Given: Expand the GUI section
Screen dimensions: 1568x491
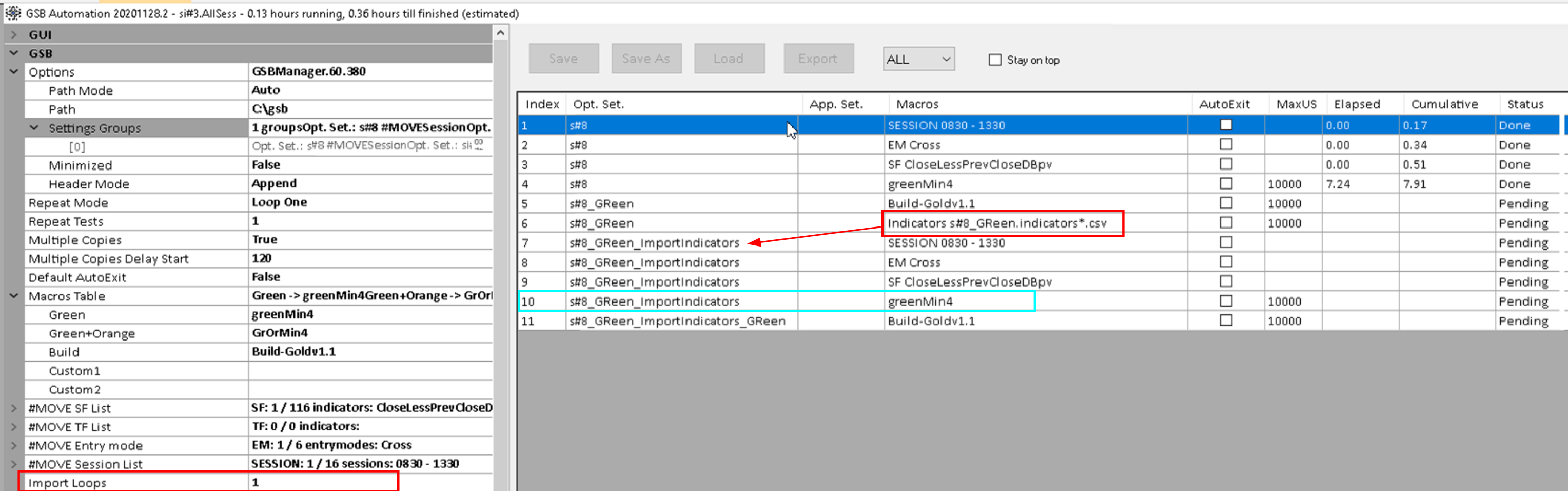Looking at the screenshot, I should click(13, 35).
